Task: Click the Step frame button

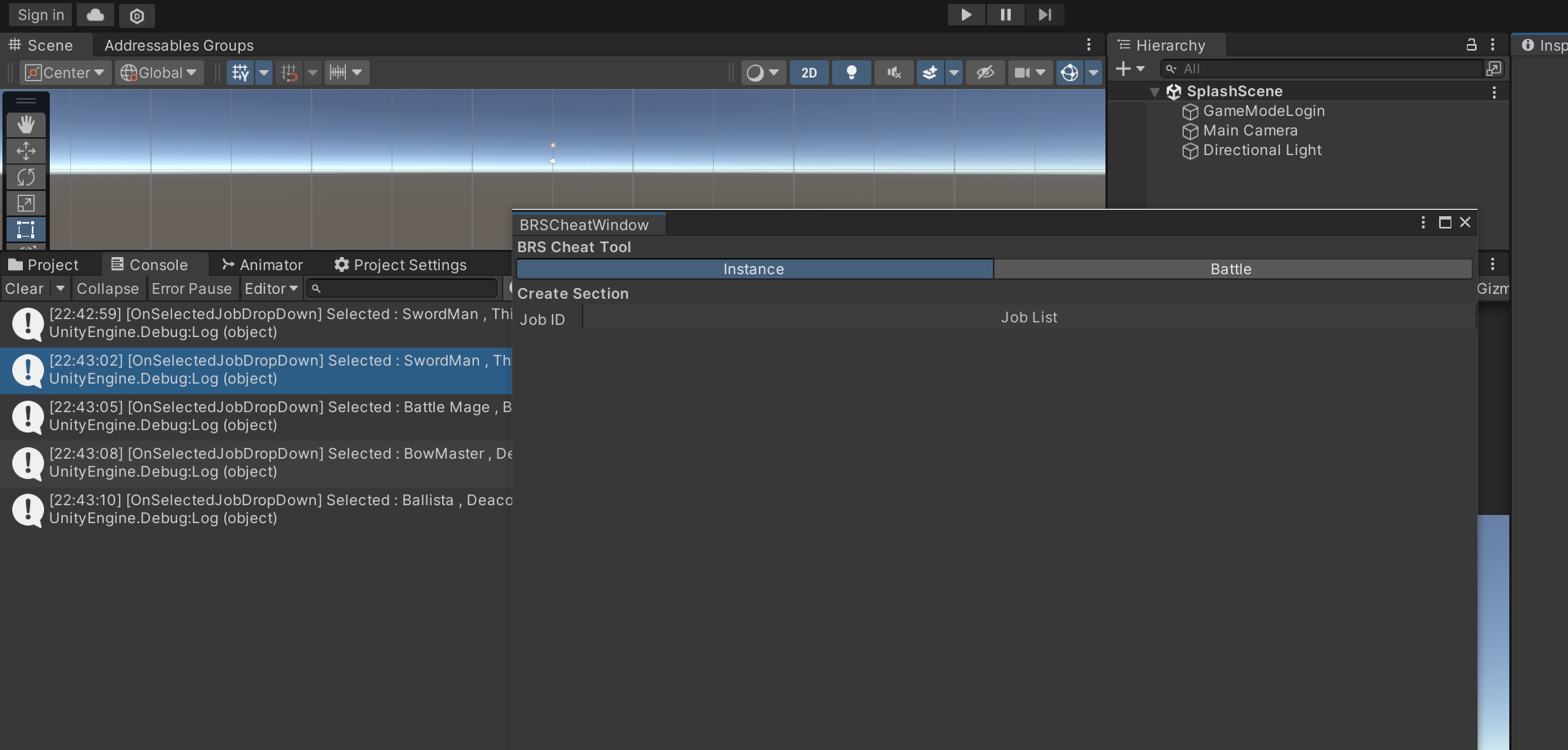Action: coord(1044,15)
